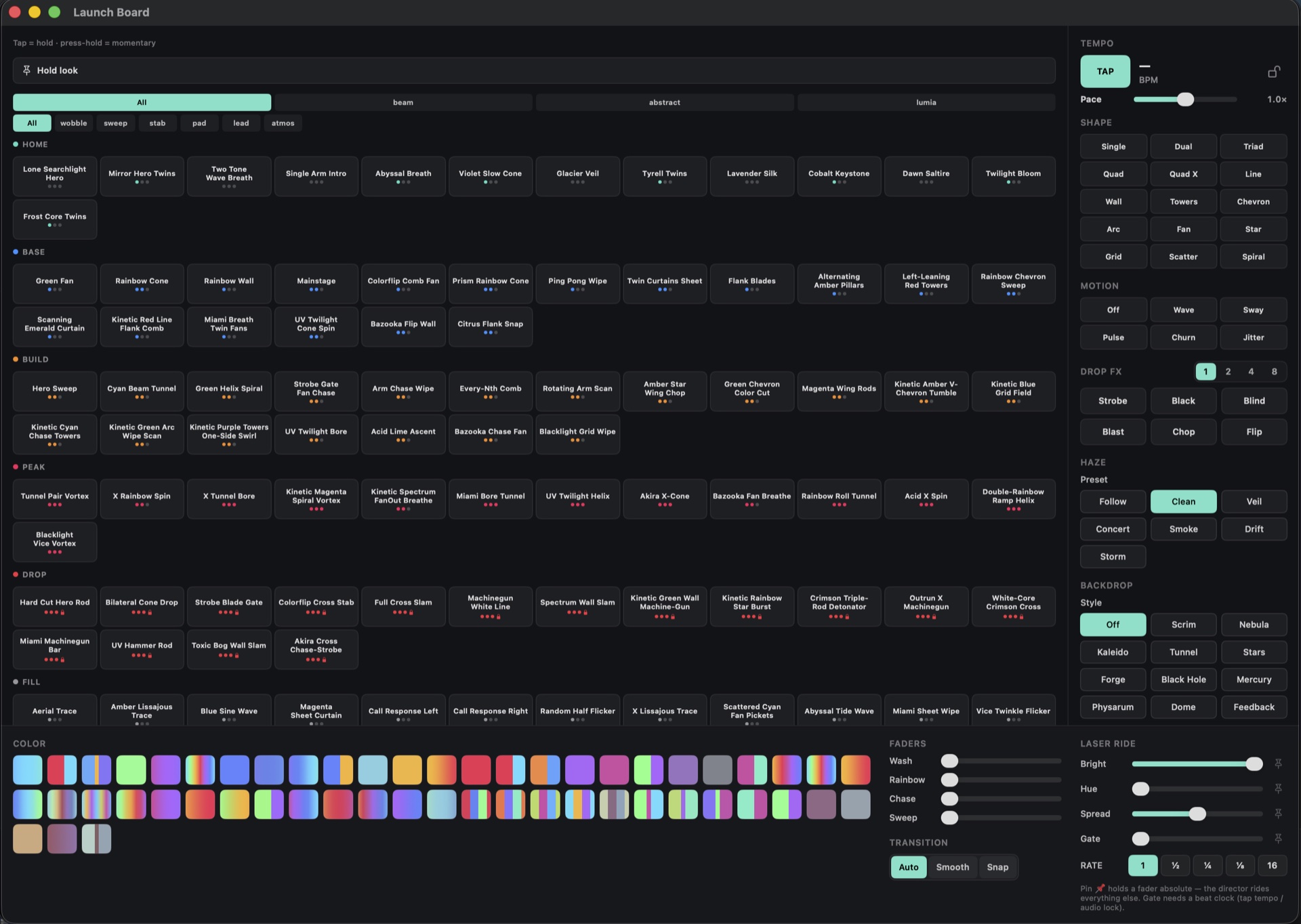
Task: Click the 1.0× pace value
Action: tap(1277, 100)
